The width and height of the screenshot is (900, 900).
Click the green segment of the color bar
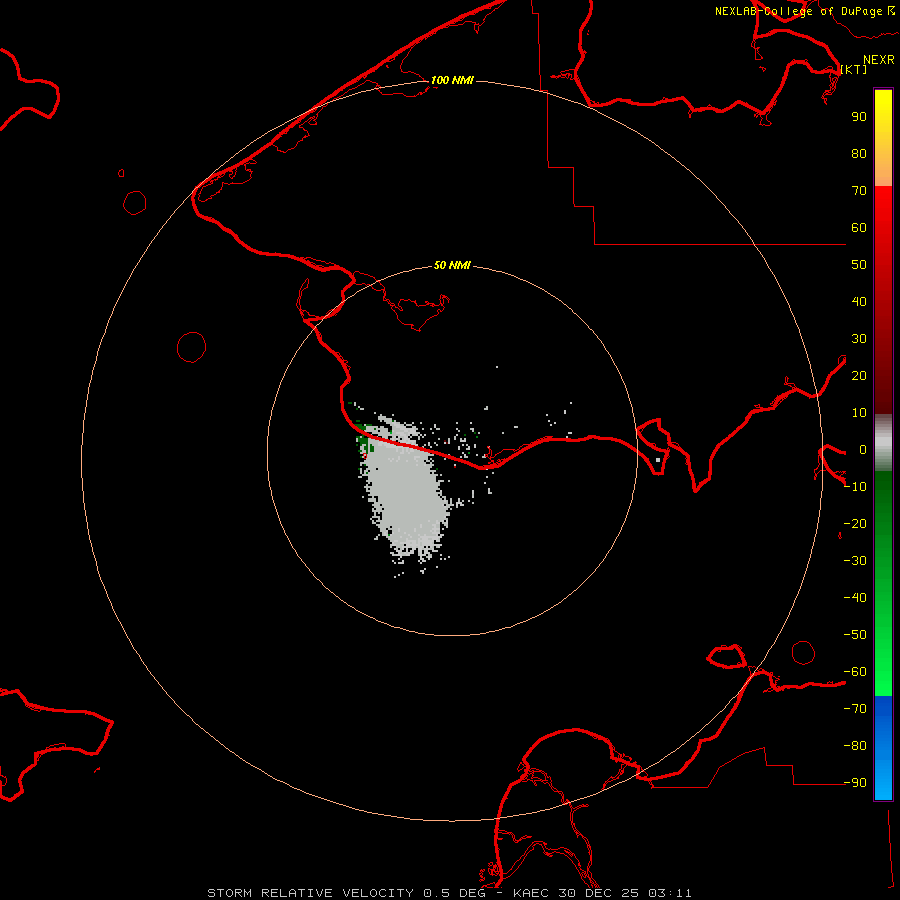(883, 583)
